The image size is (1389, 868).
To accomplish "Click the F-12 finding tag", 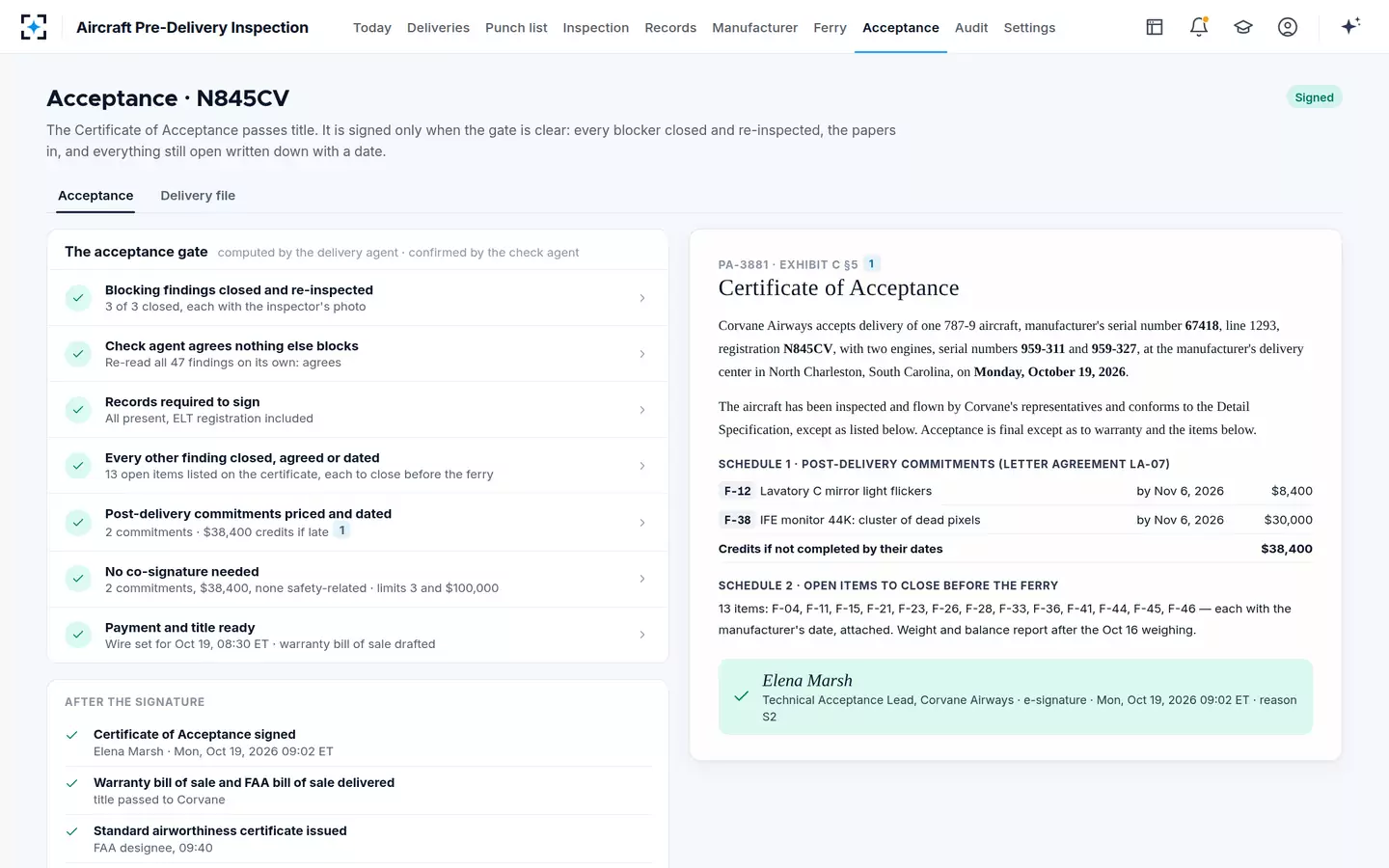I will 737,491.
